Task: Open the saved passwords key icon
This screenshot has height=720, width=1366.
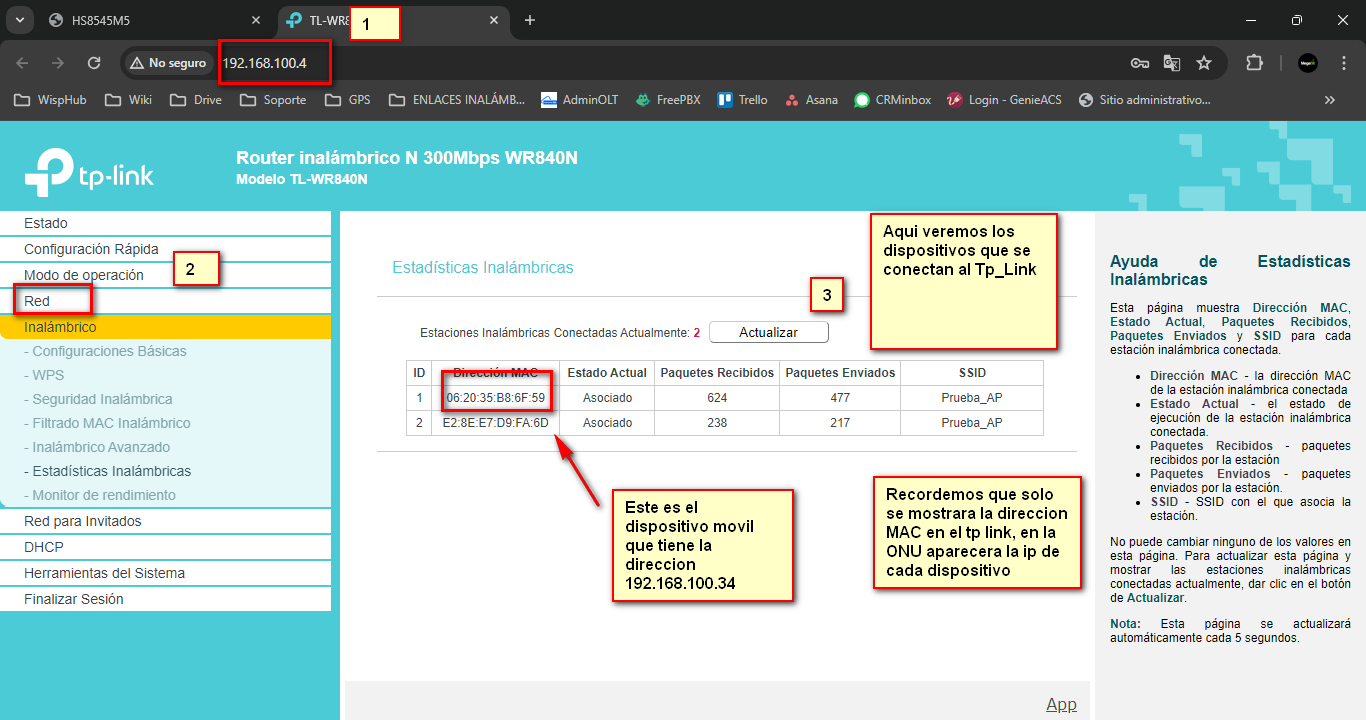Action: pos(1139,63)
